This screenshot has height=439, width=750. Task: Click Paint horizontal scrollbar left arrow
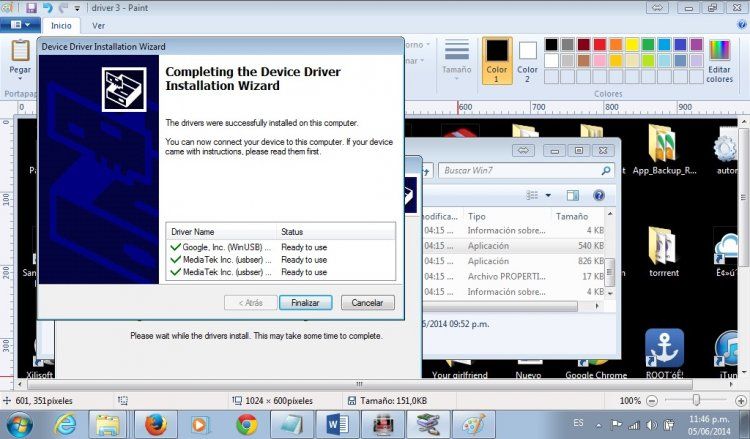[20, 384]
